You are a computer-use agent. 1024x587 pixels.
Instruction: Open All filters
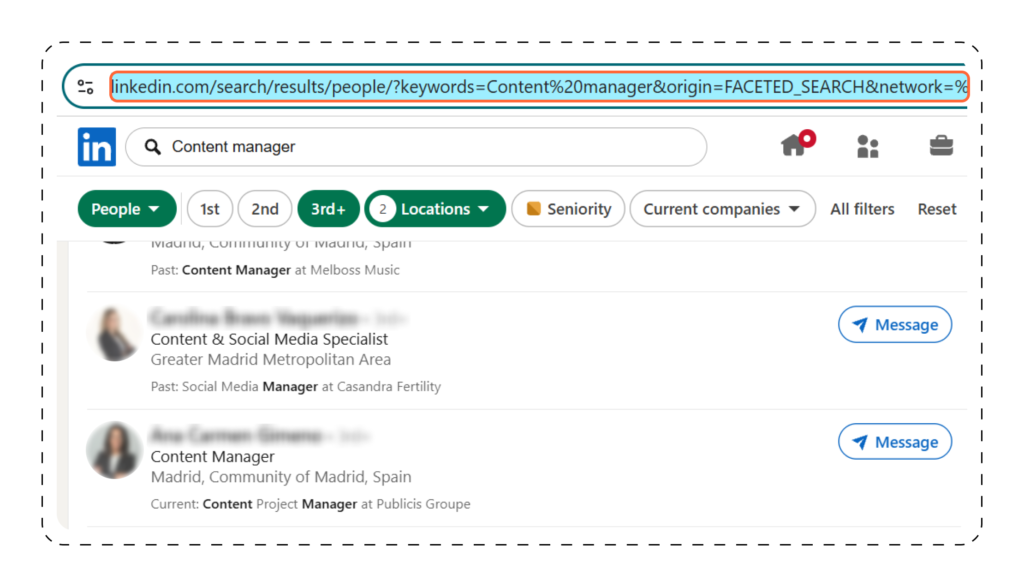(862, 209)
